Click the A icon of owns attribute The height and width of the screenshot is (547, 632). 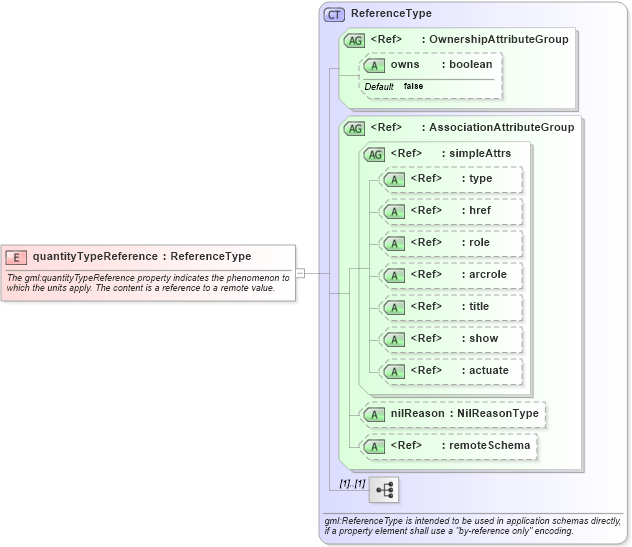[x=374, y=65]
